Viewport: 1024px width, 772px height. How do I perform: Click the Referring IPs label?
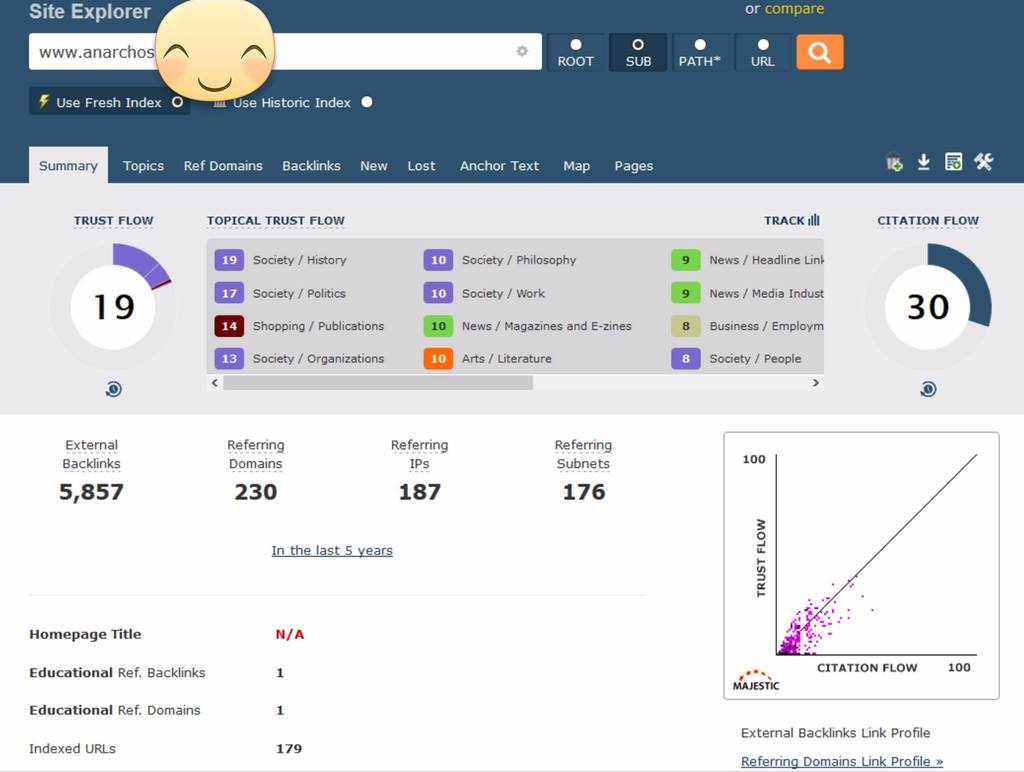point(419,454)
